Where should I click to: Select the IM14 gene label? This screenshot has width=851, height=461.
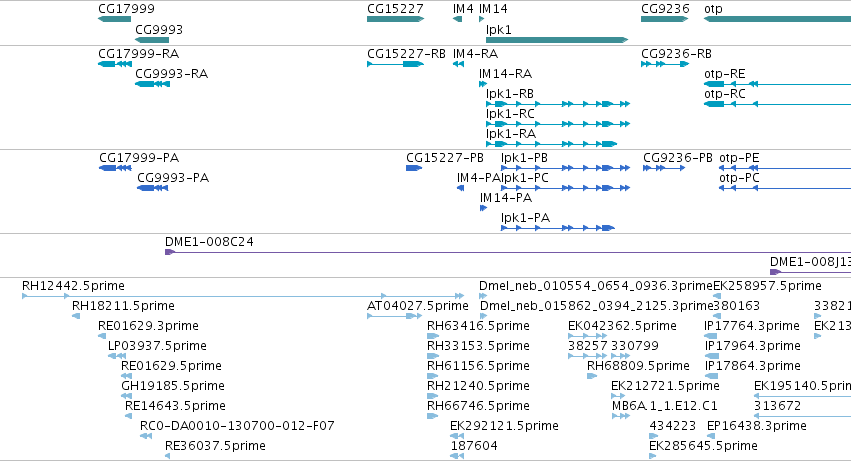(493, 9)
